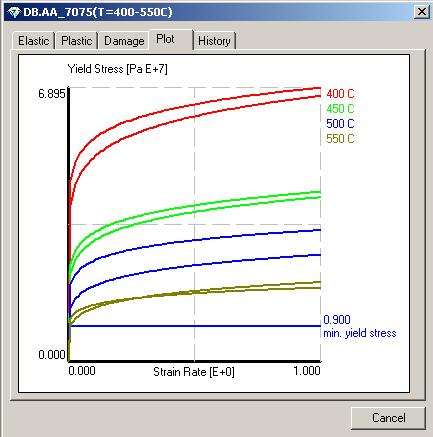Select the 400 C legend label

[340, 94]
